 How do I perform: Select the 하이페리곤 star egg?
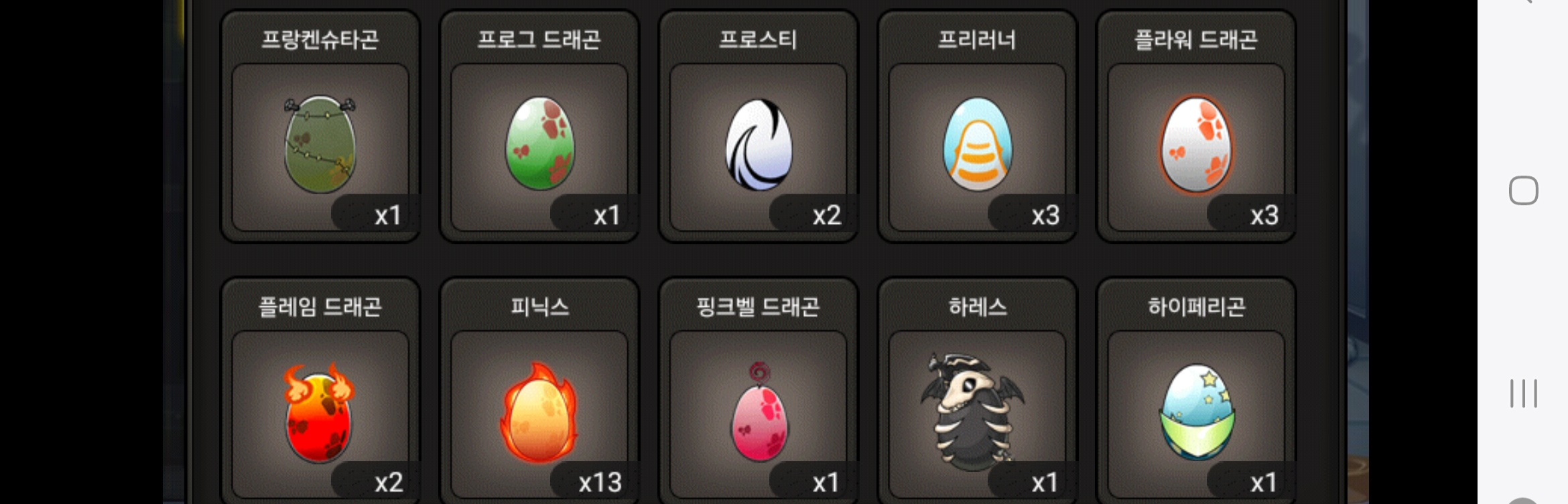pos(1197,412)
